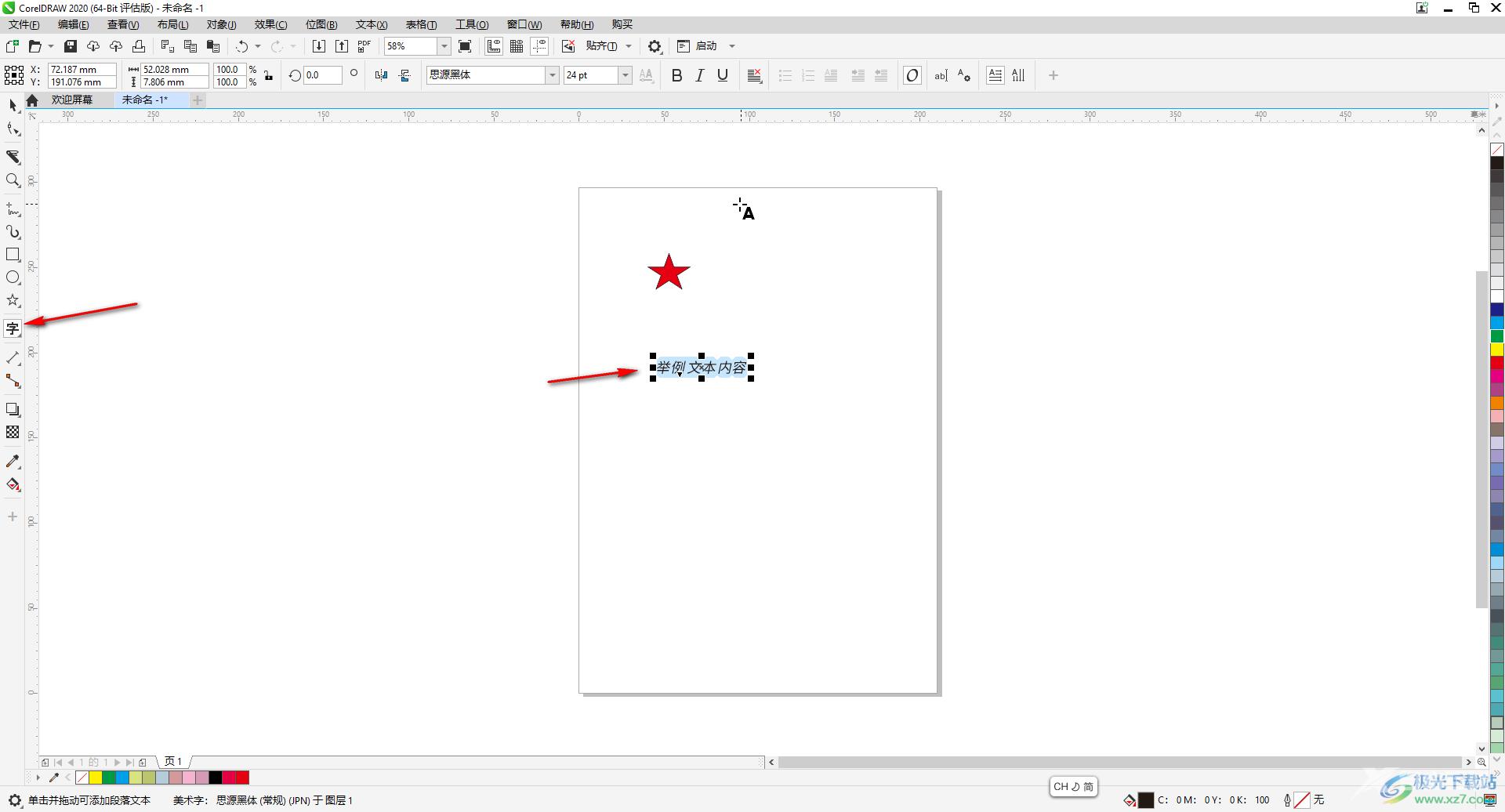Viewport: 1505px width, 812px height.
Task: Click the red star shape on page
Action: (x=669, y=272)
